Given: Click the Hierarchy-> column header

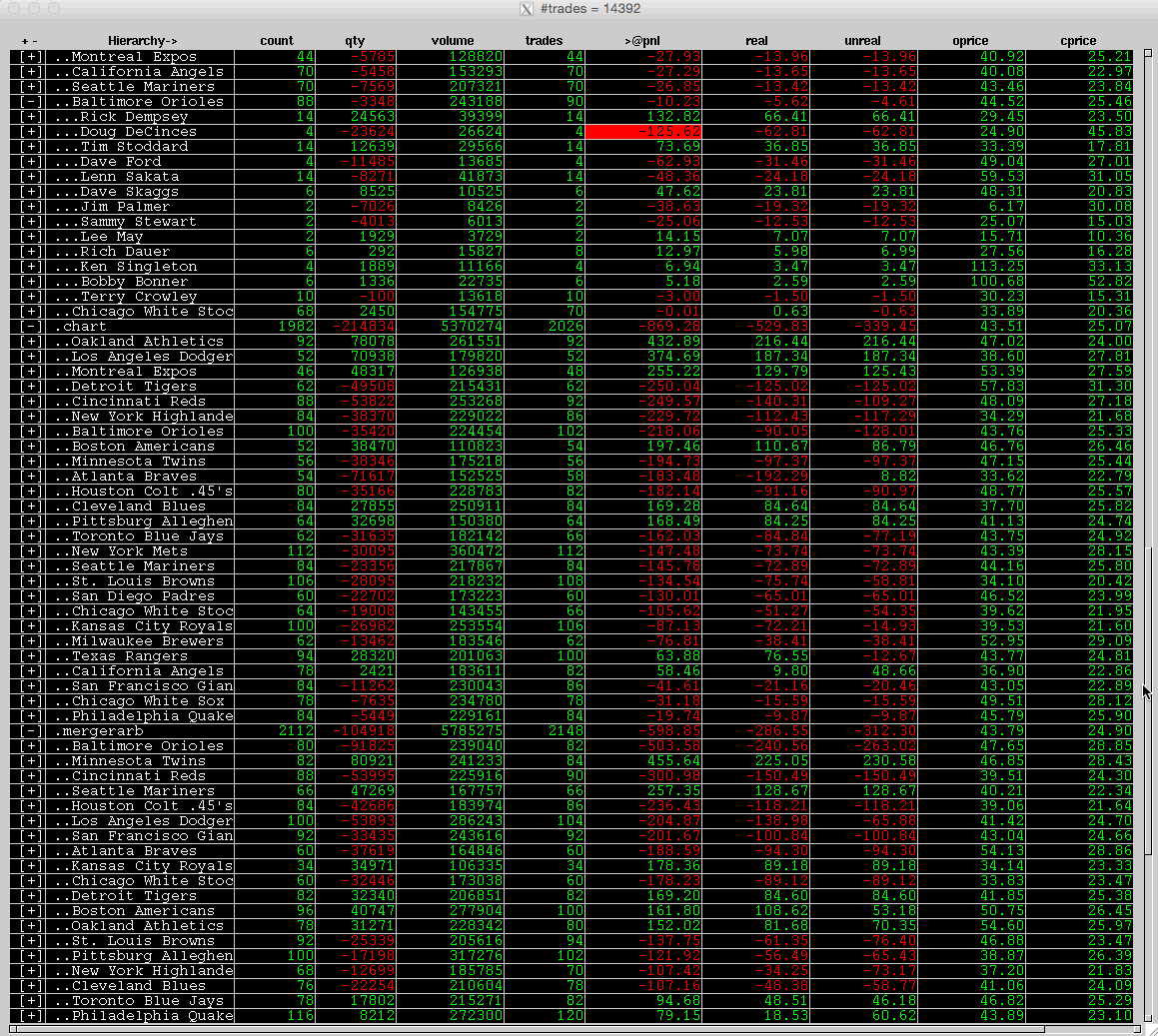Looking at the screenshot, I should coord(143,41).
